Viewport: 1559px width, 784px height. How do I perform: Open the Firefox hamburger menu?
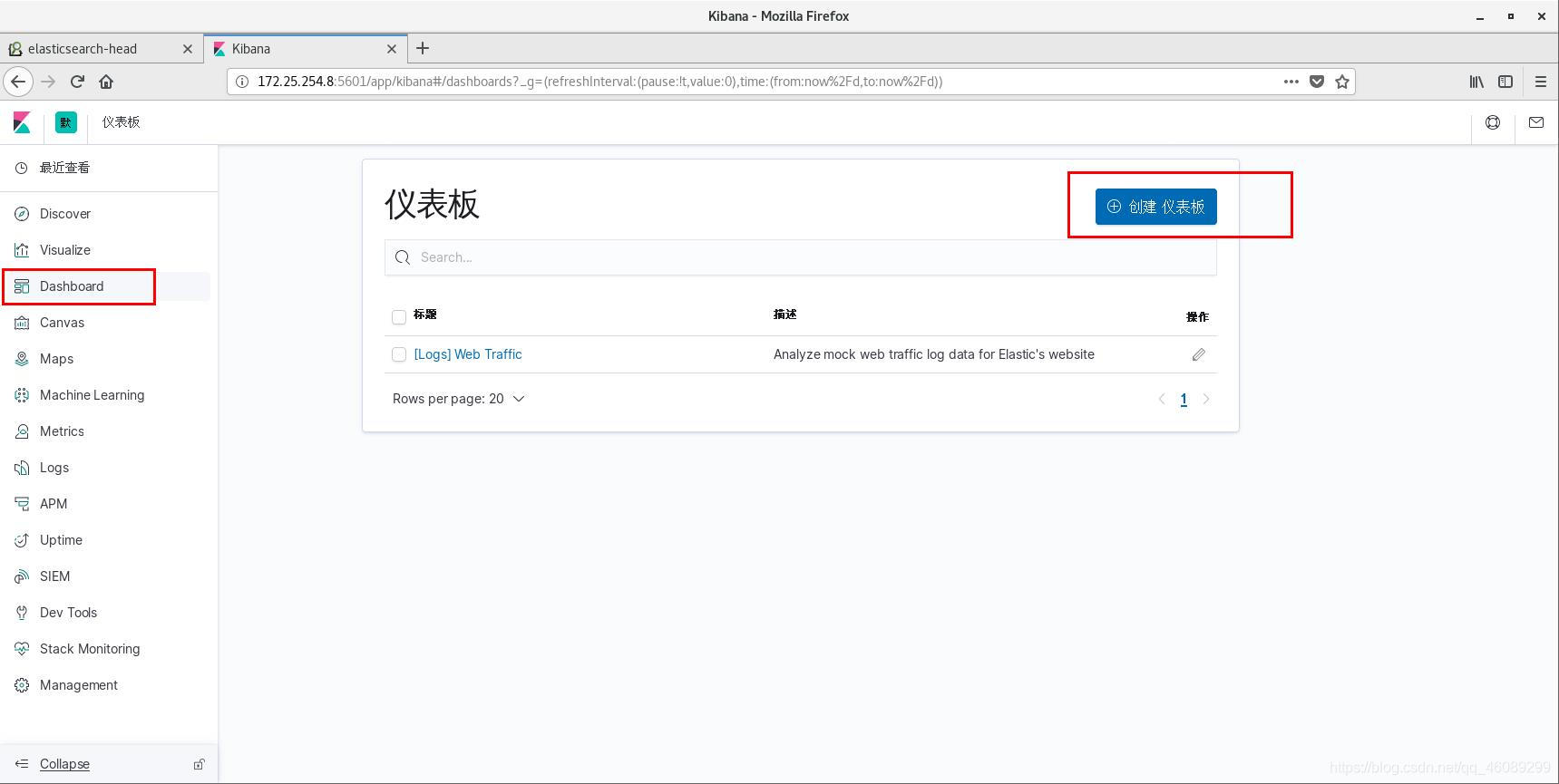1540,82
